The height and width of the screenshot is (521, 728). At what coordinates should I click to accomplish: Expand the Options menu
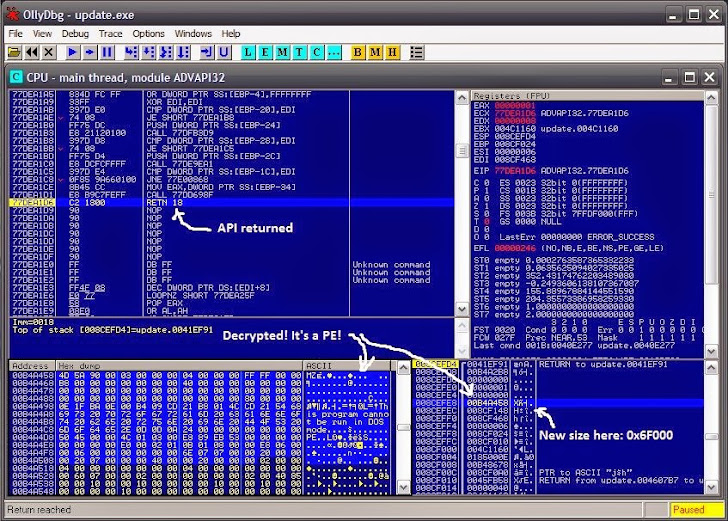[x=148, y=34]
